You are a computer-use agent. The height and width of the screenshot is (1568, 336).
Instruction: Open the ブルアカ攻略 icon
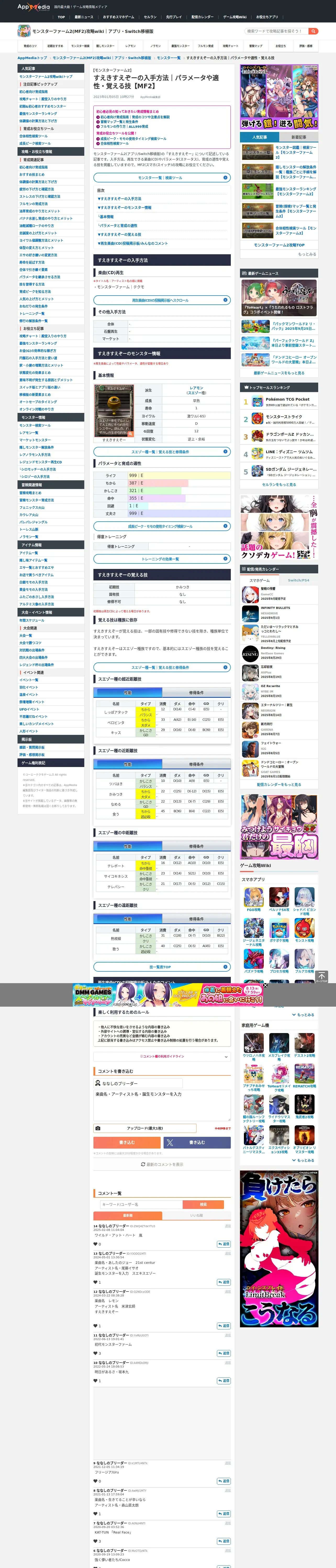click(x=304, y=959)
